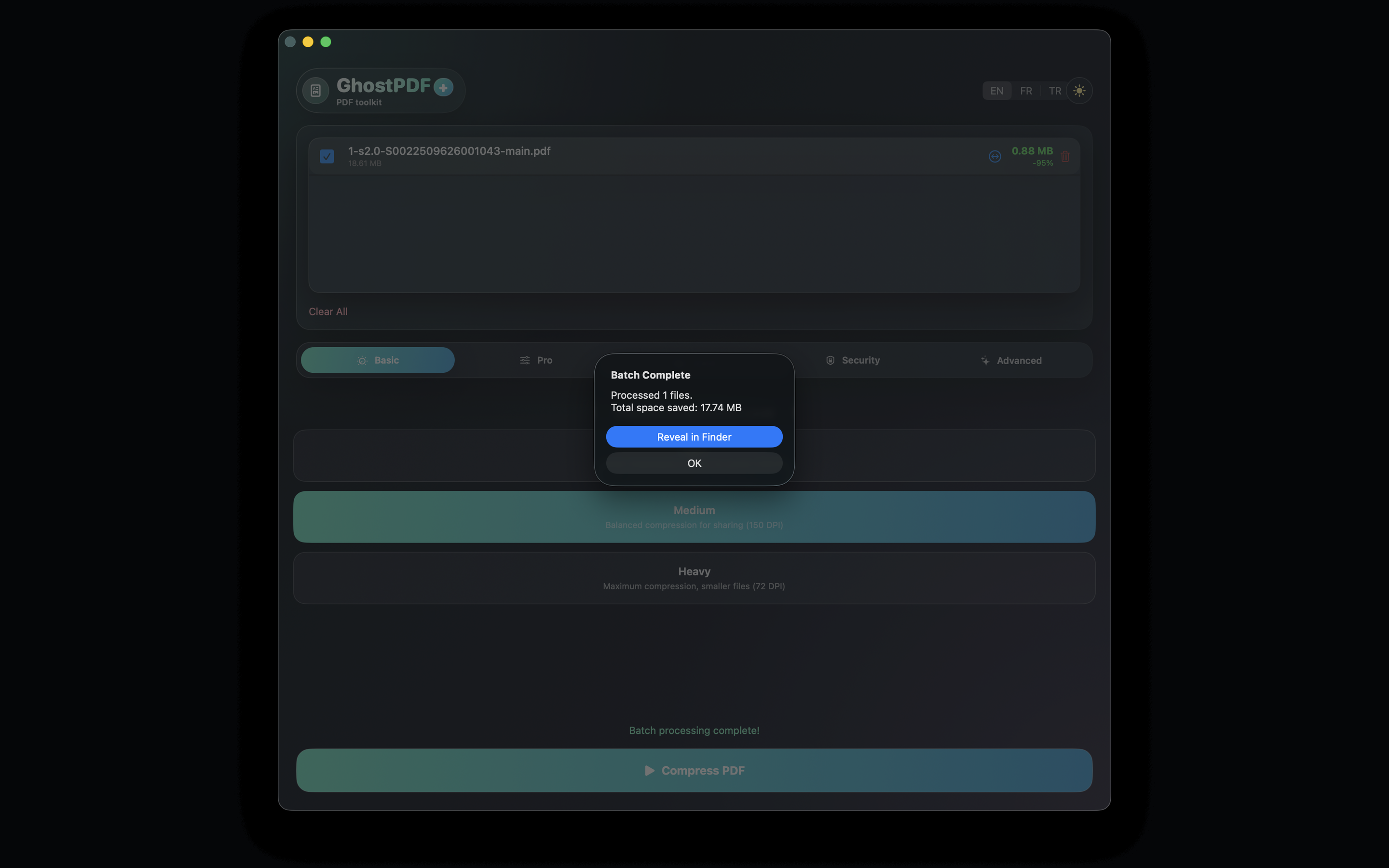This screenshot has height=868, width=1389.
Task: Switch language to FR
Action: point(1026,91)
